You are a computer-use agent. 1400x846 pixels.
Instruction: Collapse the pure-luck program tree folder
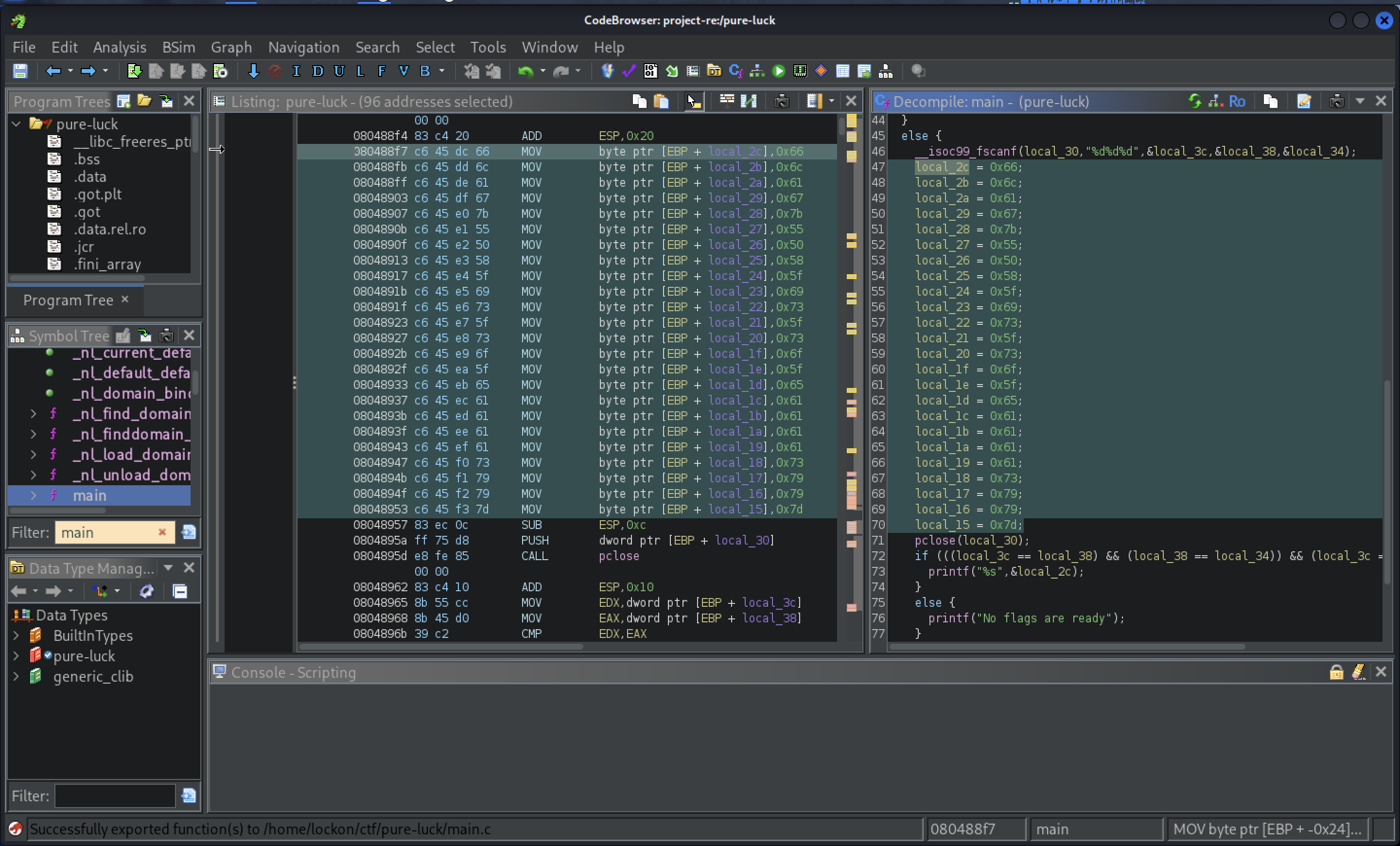click(17, 124)
